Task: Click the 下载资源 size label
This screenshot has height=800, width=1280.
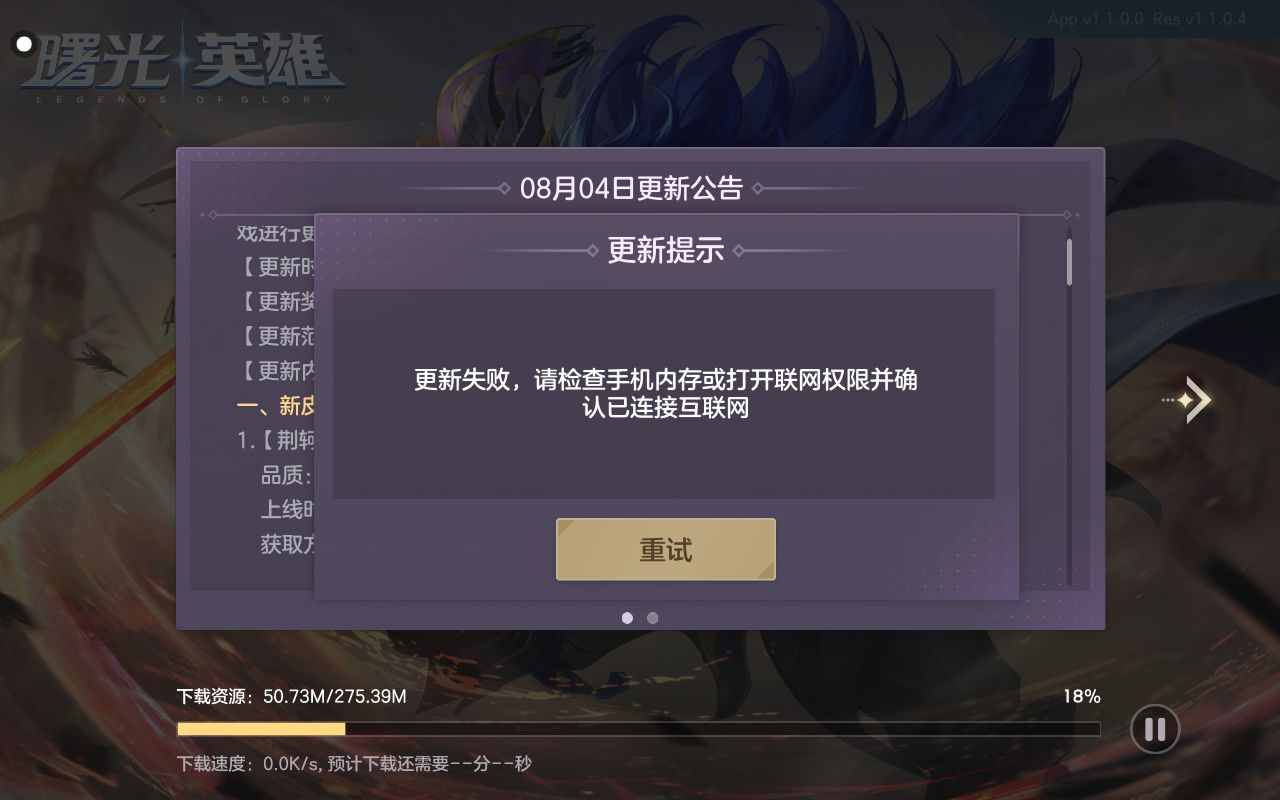Action: point(292,696)
